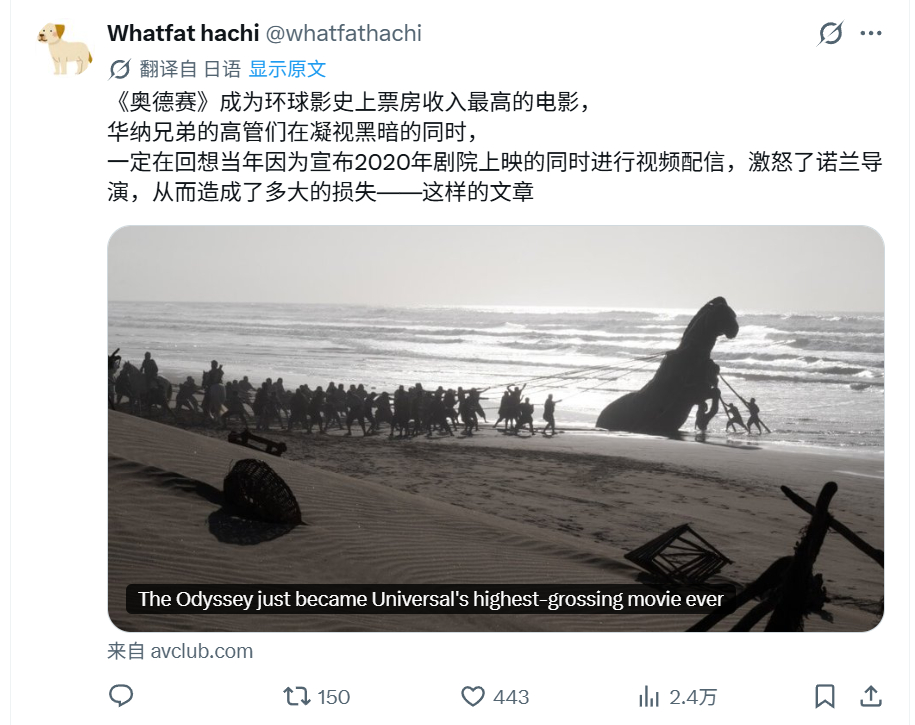Repost this tweet via the retweet icon
The image size is (915, 725).
296,696
